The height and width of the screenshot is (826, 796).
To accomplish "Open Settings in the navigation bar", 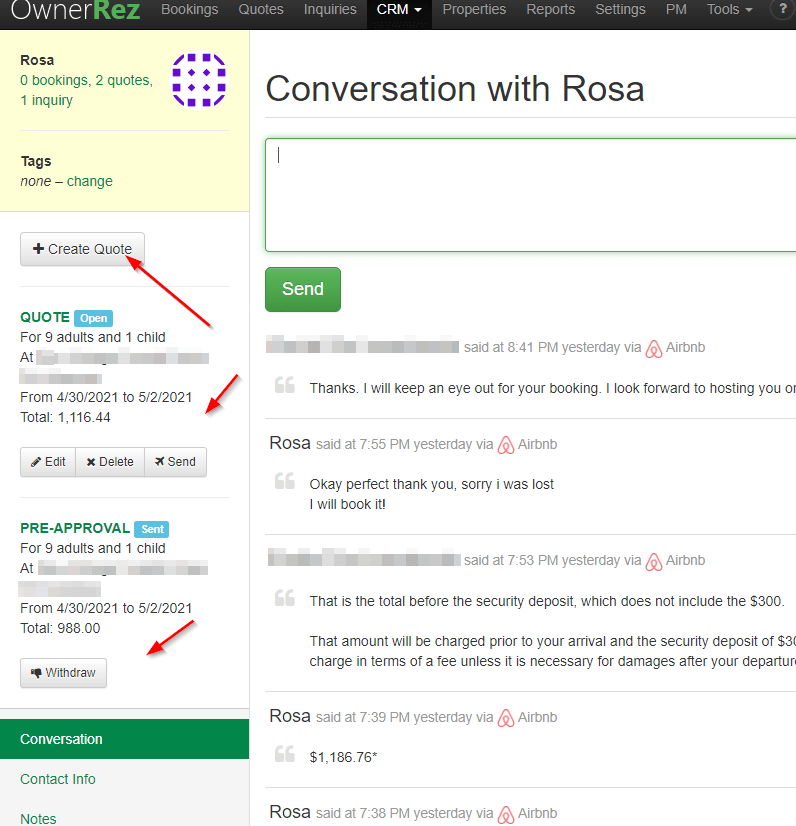I will [620, 9].
